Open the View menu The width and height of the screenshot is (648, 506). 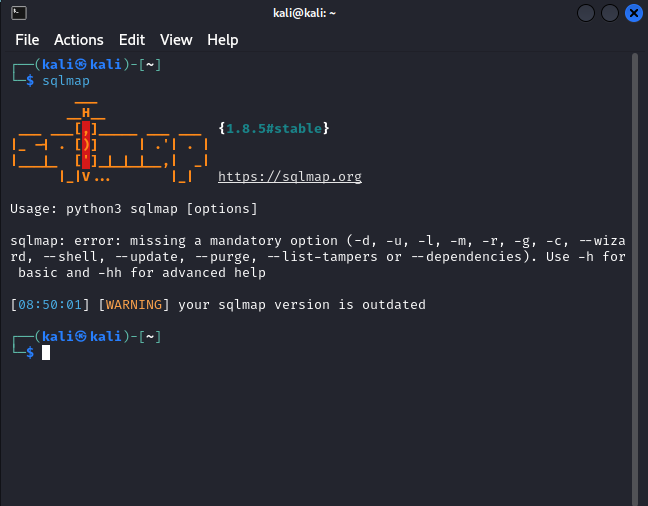point(176,40)
